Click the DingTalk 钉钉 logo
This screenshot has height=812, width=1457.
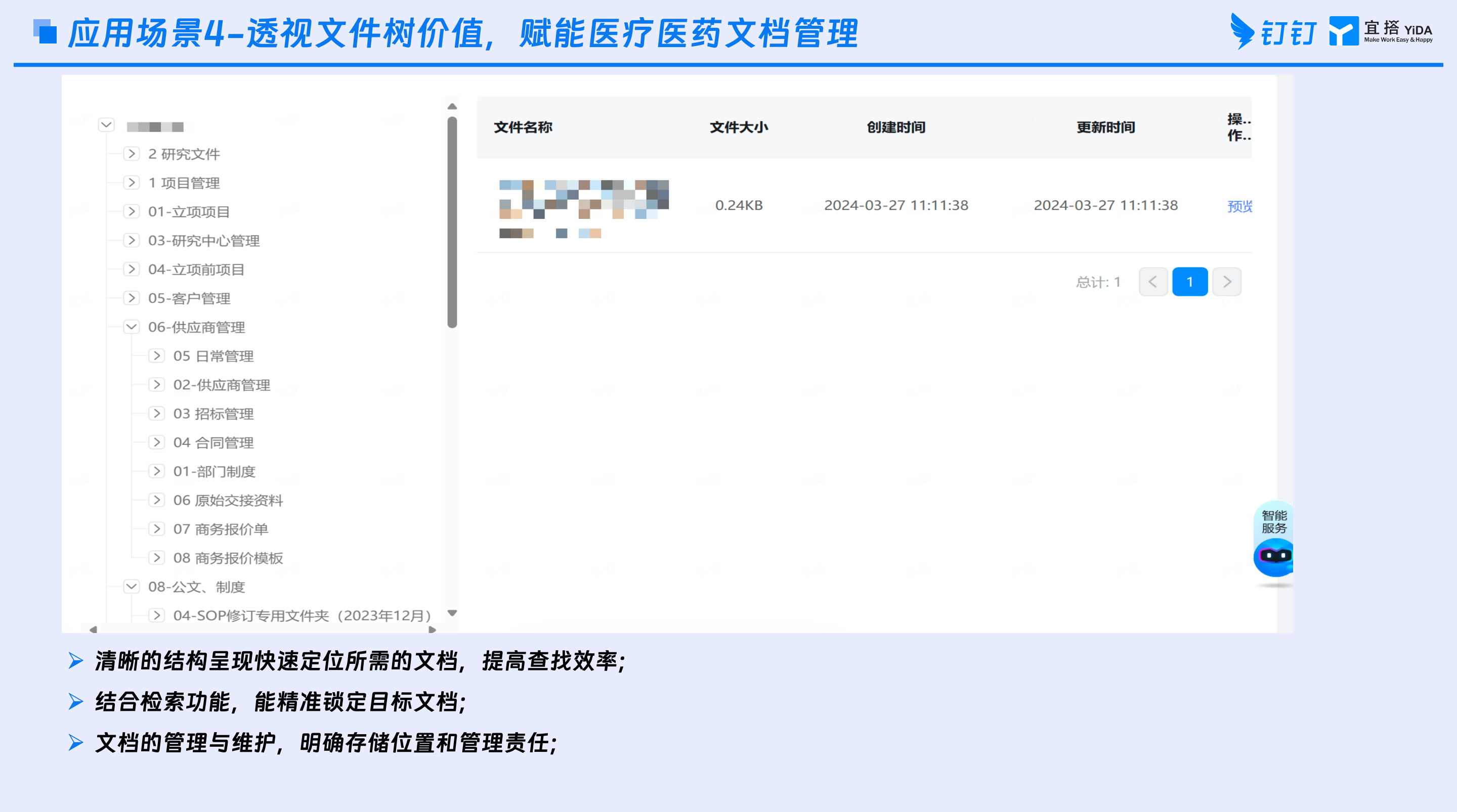click(x=1273, y=32)
